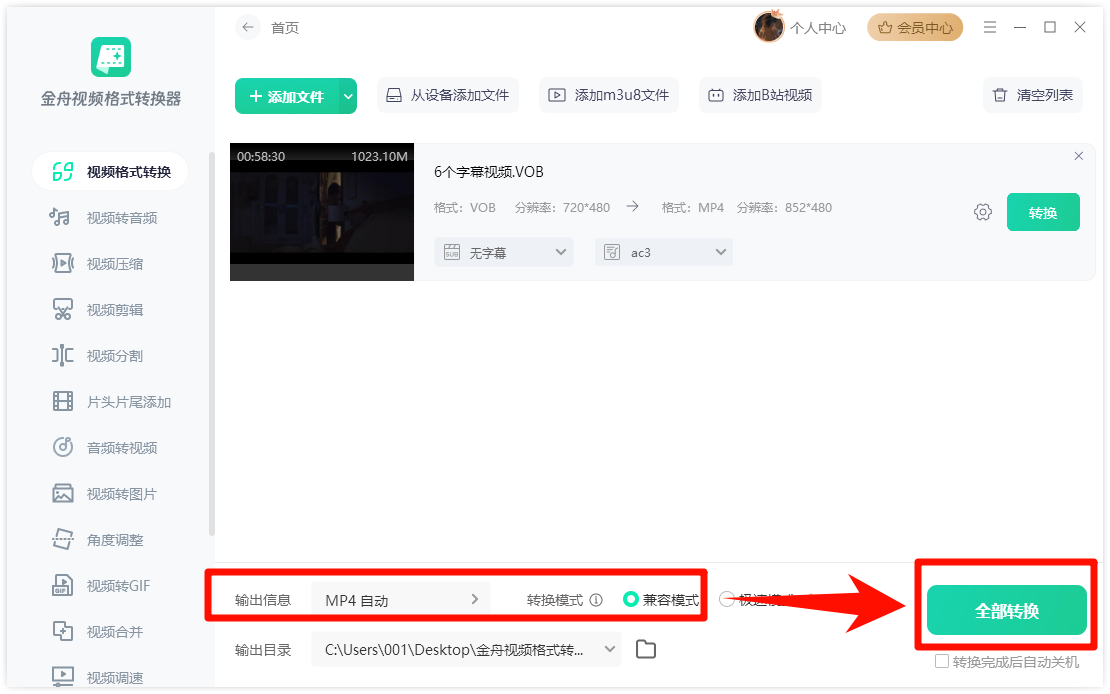1110x694 pixels.
Task: Close the converter window
Action: [1080, 27]
